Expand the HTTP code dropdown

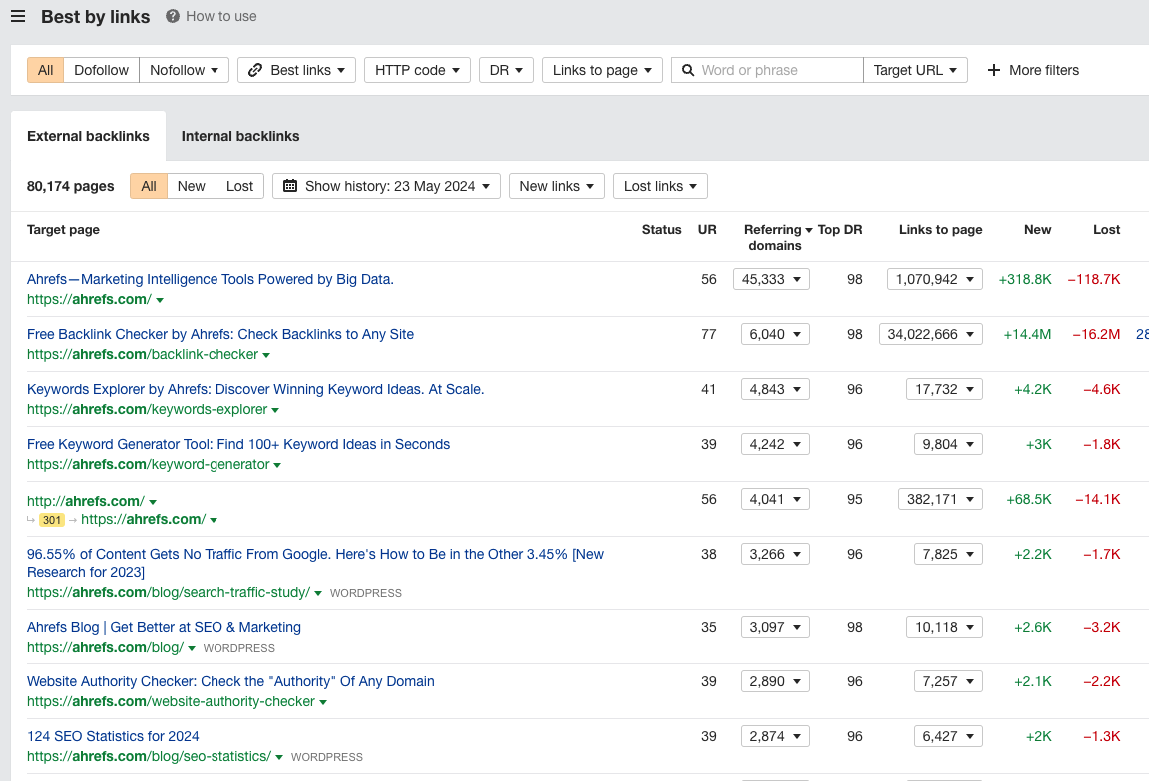click(417, 70)
